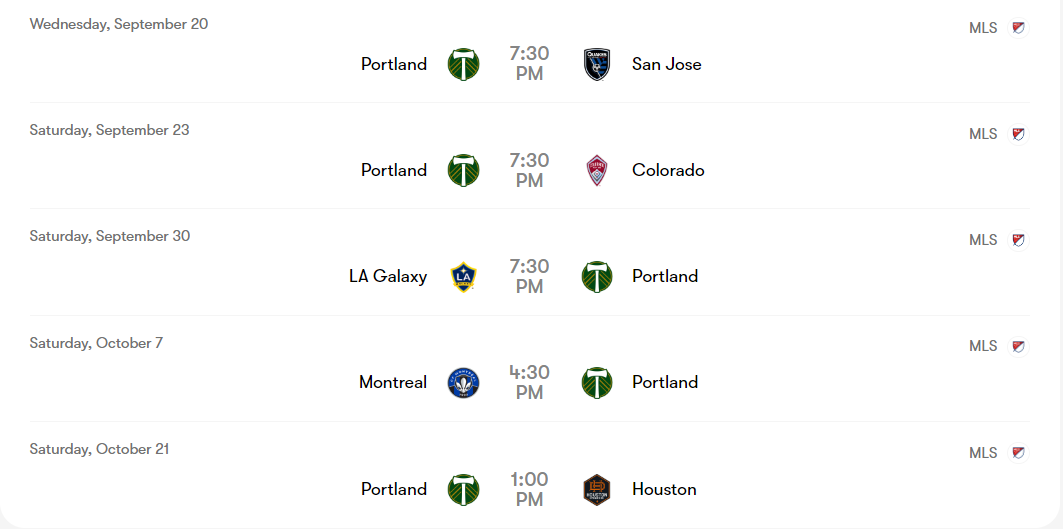1063x529 pixels.
Task: Click the Saturday, September 30 date label
Action: [110, 236]
